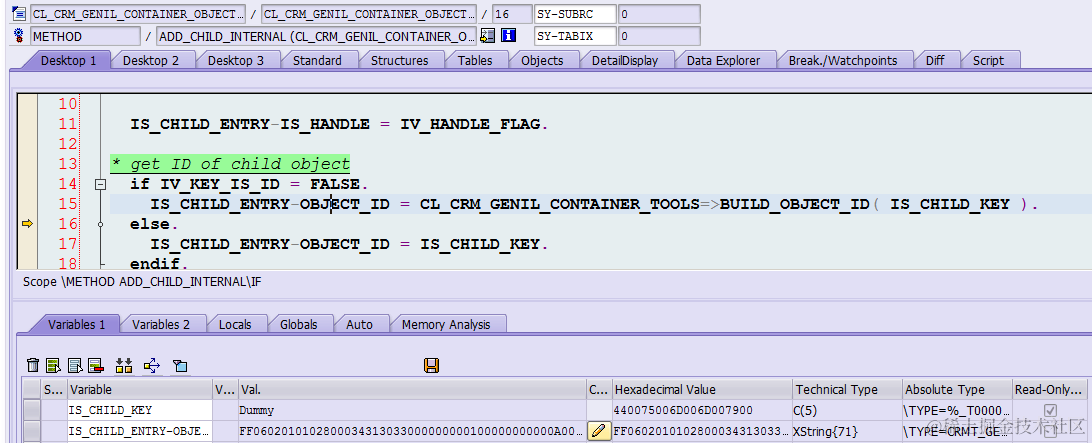Open the Structures tab
Screen dimensions: 1092x443
[399, 61]
